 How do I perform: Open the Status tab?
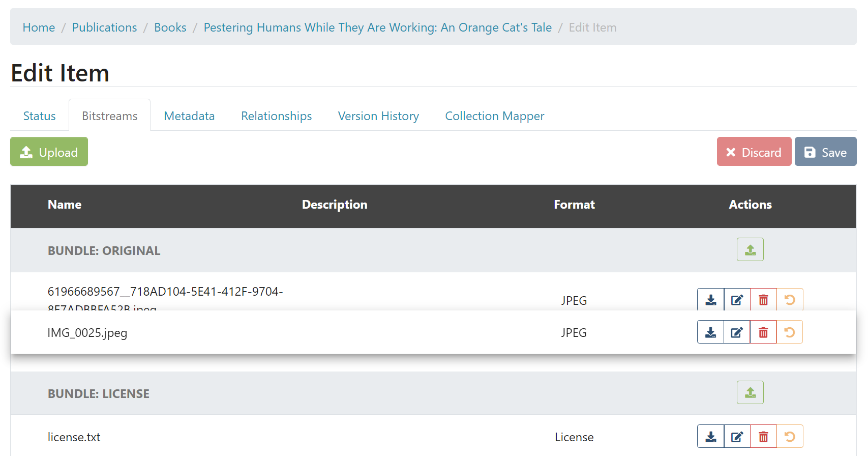coord(40,116)
